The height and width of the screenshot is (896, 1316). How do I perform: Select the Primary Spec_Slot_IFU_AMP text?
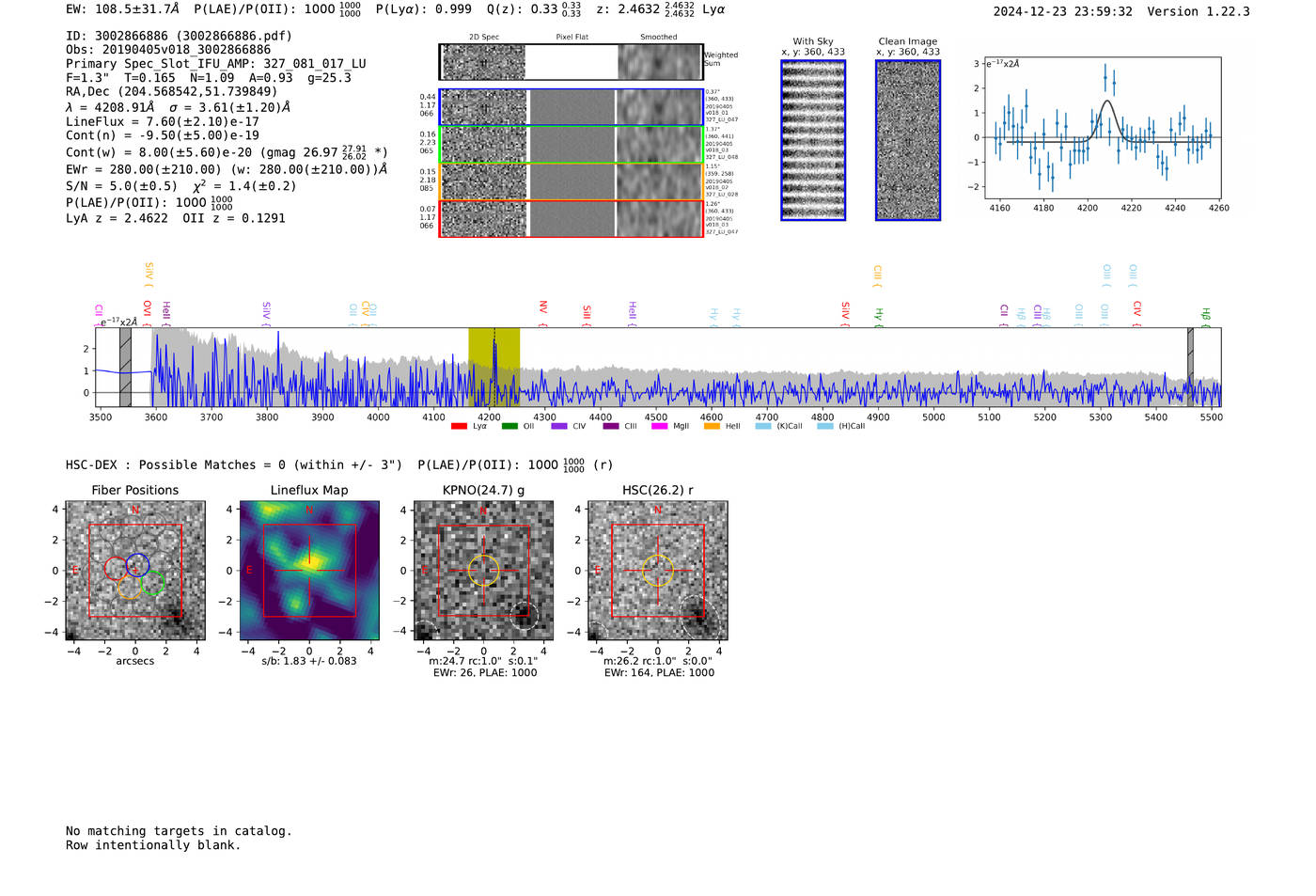[x=216, y=64]
